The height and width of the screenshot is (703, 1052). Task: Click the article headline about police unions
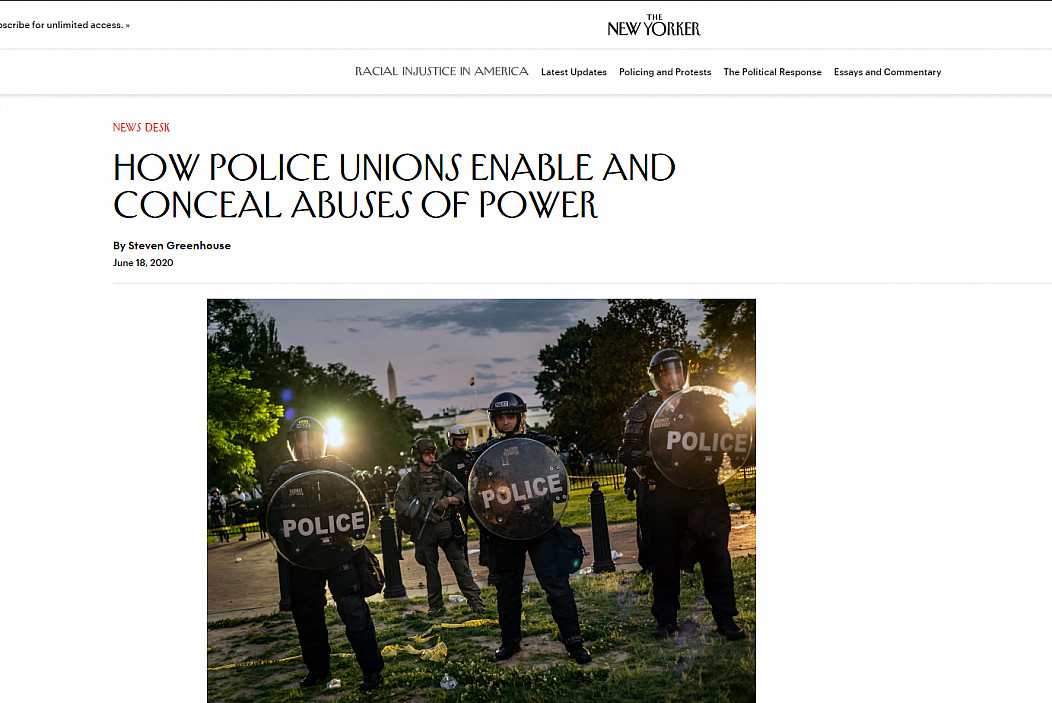click(x=394, y=186)
